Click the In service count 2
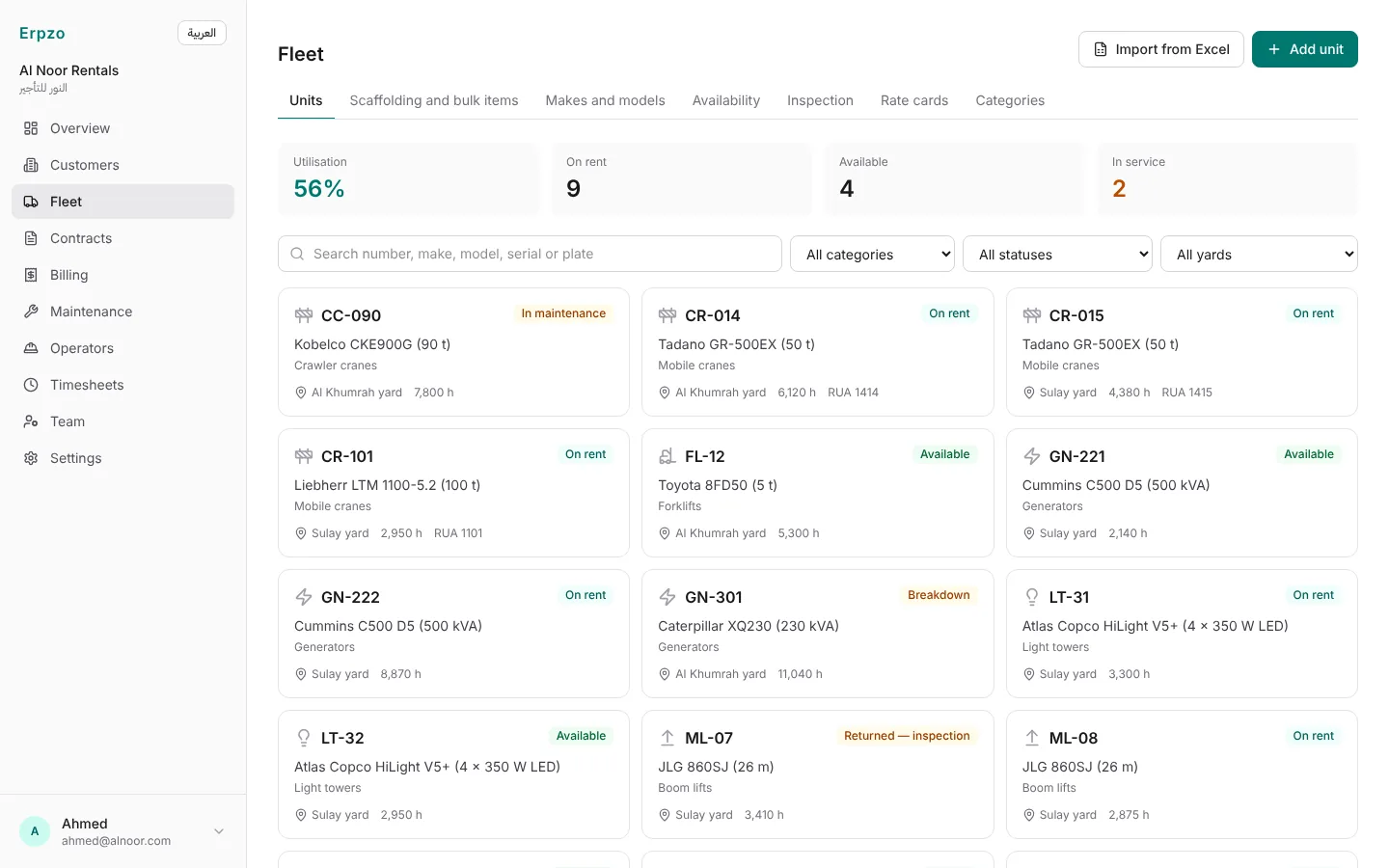The width and height of the screenshot is (1389, 868). click(x=1119, y=188)
